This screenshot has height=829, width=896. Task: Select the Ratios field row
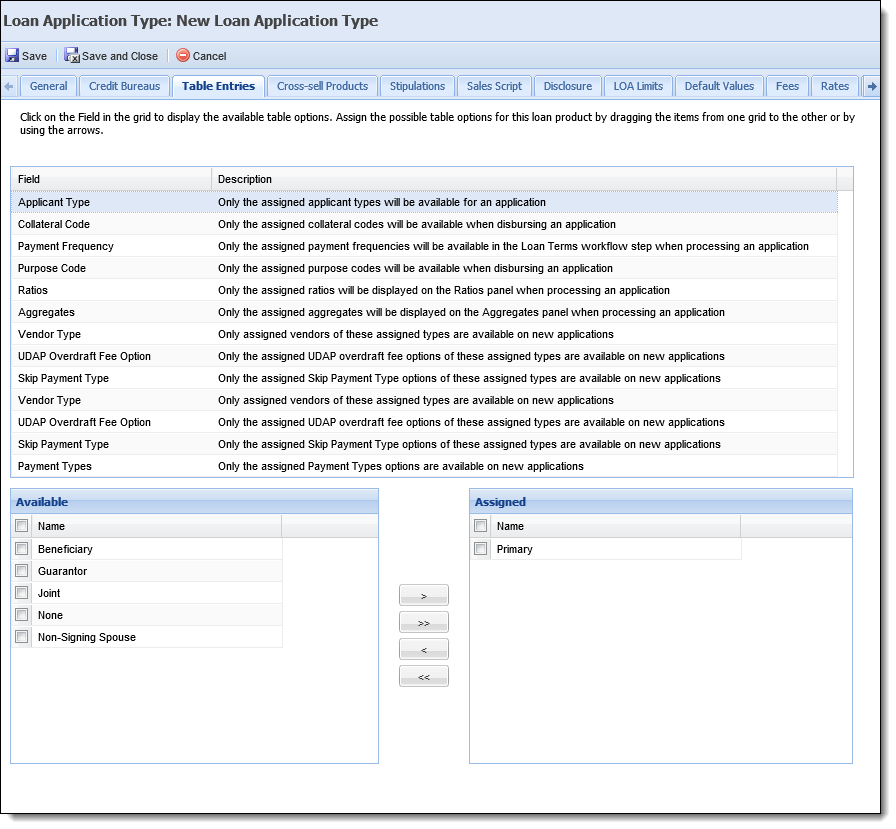click(424, 290)
